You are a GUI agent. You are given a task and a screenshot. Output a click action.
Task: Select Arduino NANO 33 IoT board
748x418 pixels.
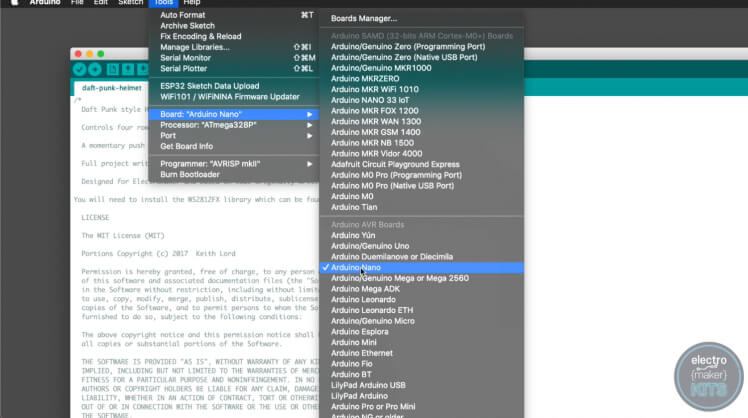pos(422,100)
